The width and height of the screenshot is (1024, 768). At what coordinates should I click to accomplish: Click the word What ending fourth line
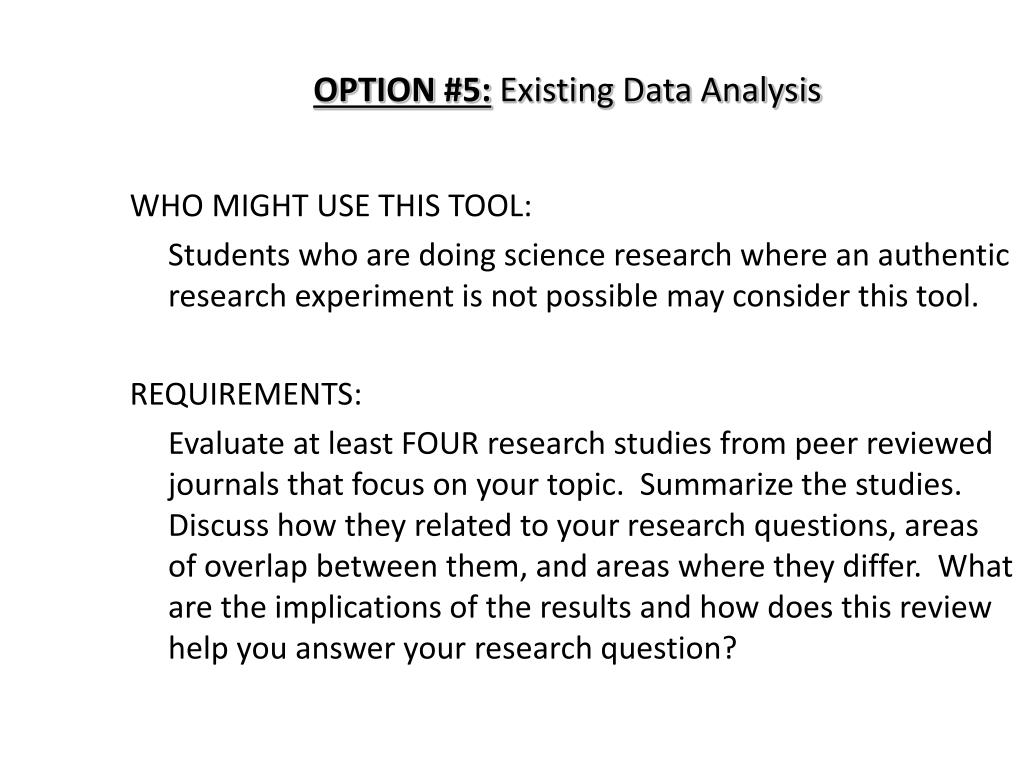976,566
